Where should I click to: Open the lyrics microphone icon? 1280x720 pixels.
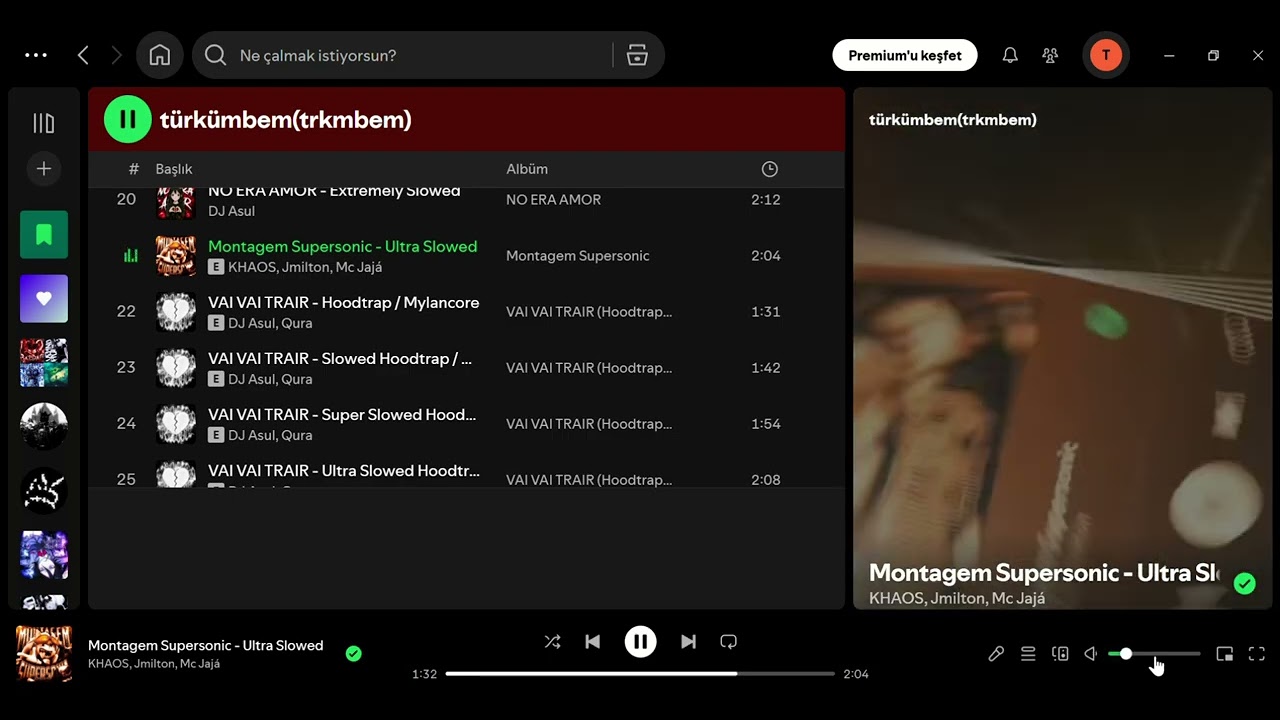pyautogui.click(x=996, y=654)
